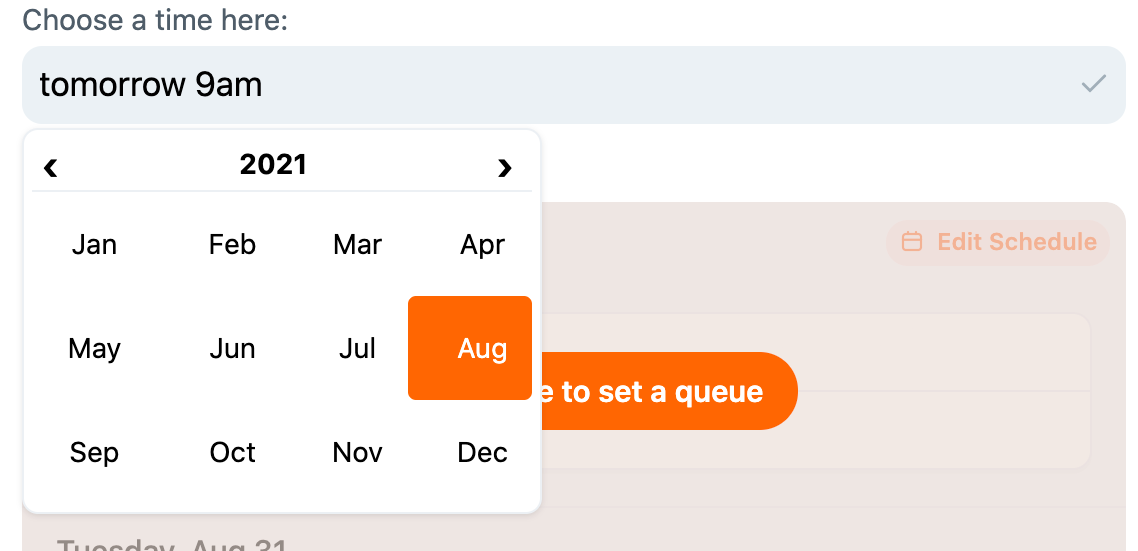Go to the previous year

pyautogui.click(x=51, y=166)
